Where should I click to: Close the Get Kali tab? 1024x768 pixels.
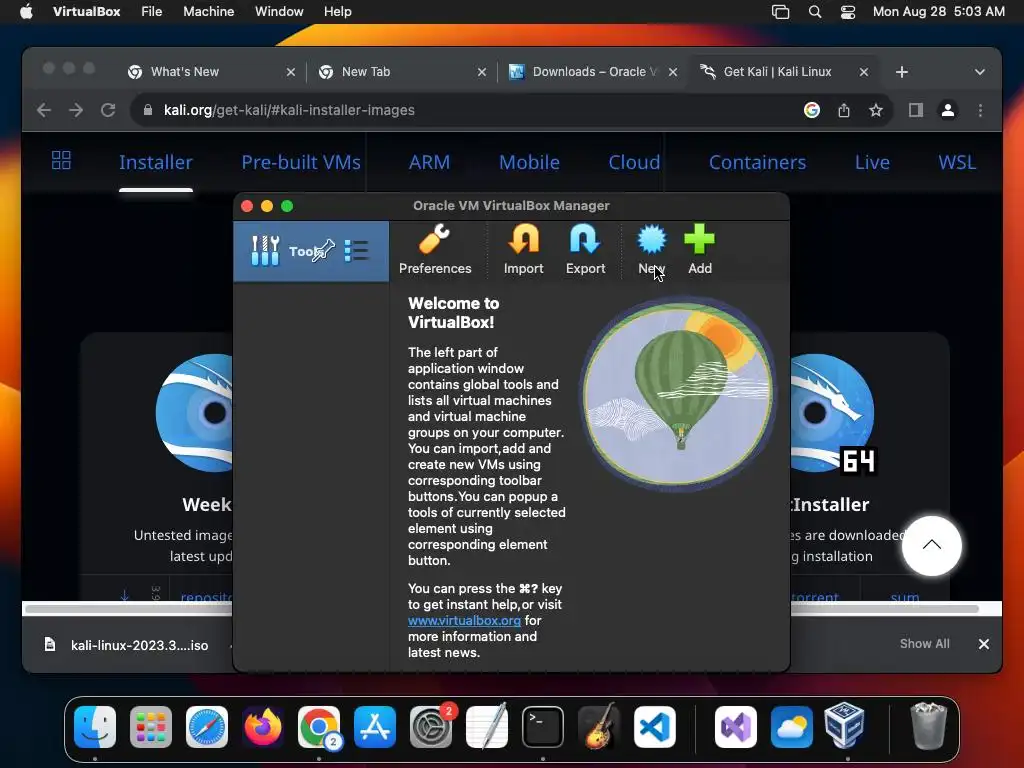pyautogui.click(x=863, y=72)
